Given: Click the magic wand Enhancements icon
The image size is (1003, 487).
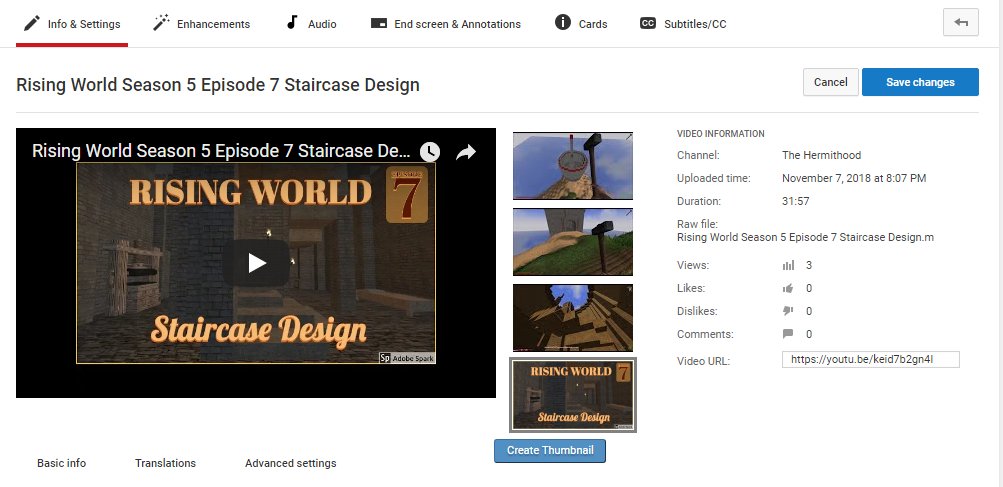Looking at the screenshot, I should 161,24.
